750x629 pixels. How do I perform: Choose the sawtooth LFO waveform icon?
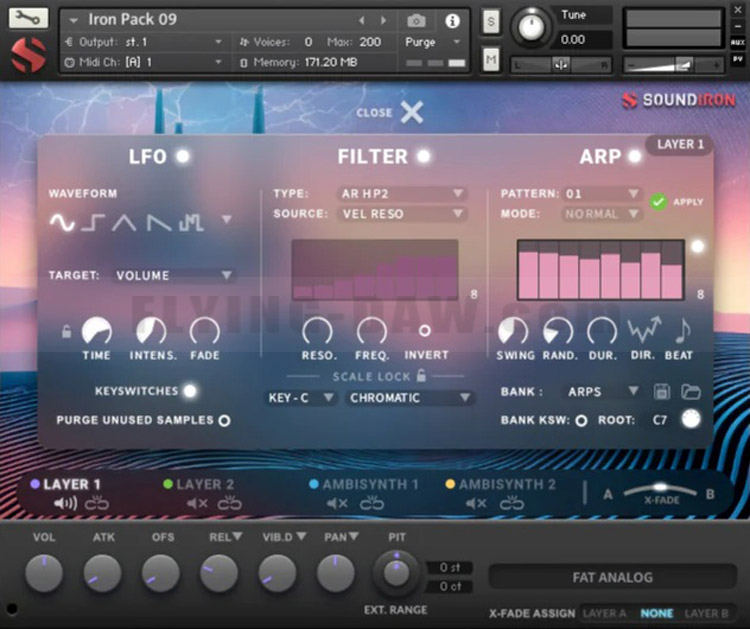coord(158,223)
